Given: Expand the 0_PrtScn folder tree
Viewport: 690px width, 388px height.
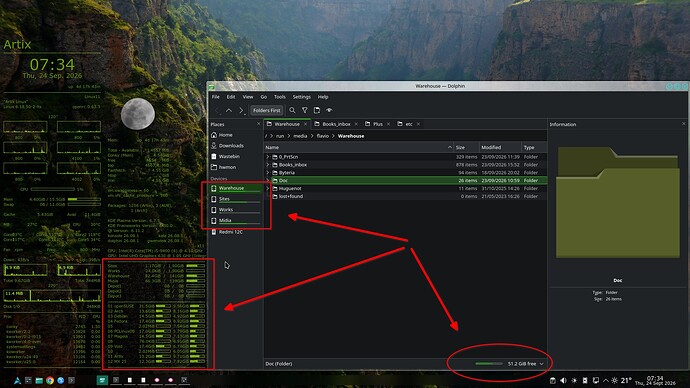Looking at the screenshot, I should 268,157.
